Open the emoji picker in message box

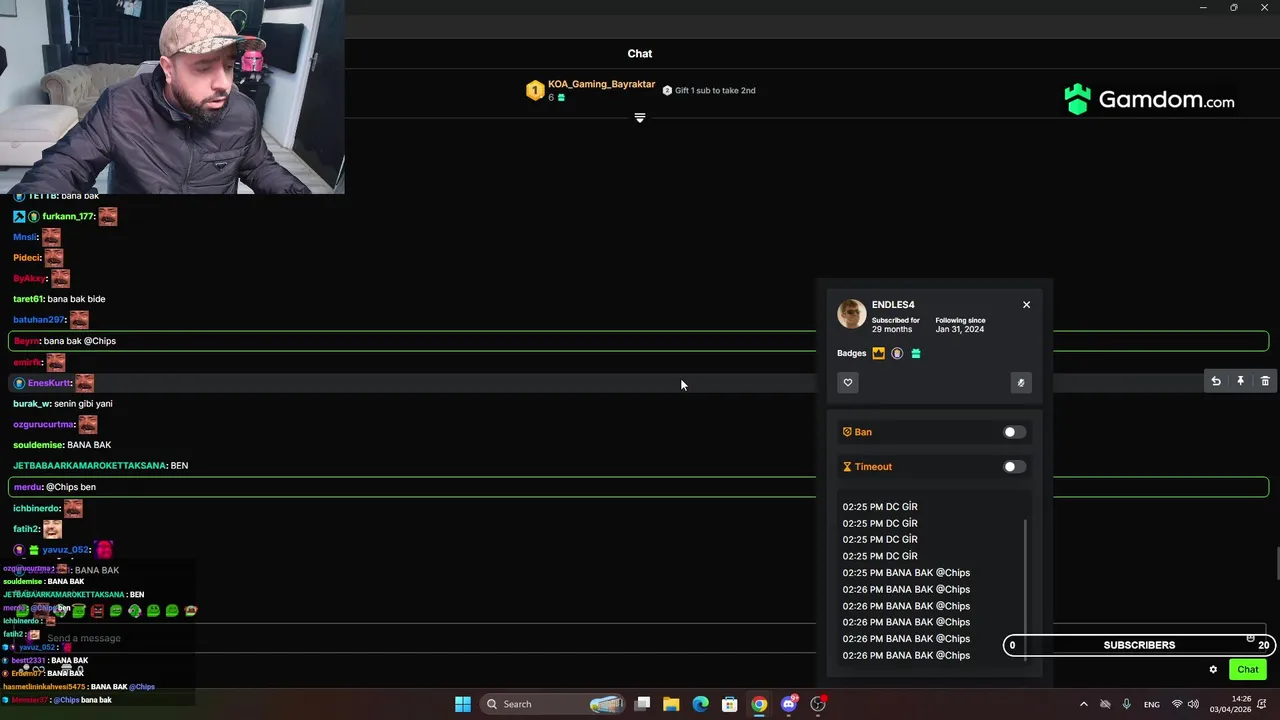click(x=1250, y=638)
